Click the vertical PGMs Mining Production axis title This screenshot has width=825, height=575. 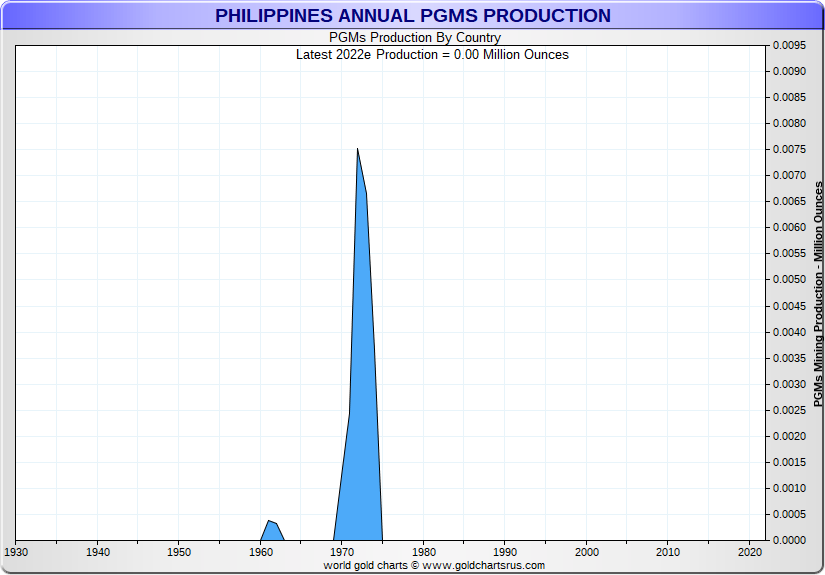click(818, 294)
